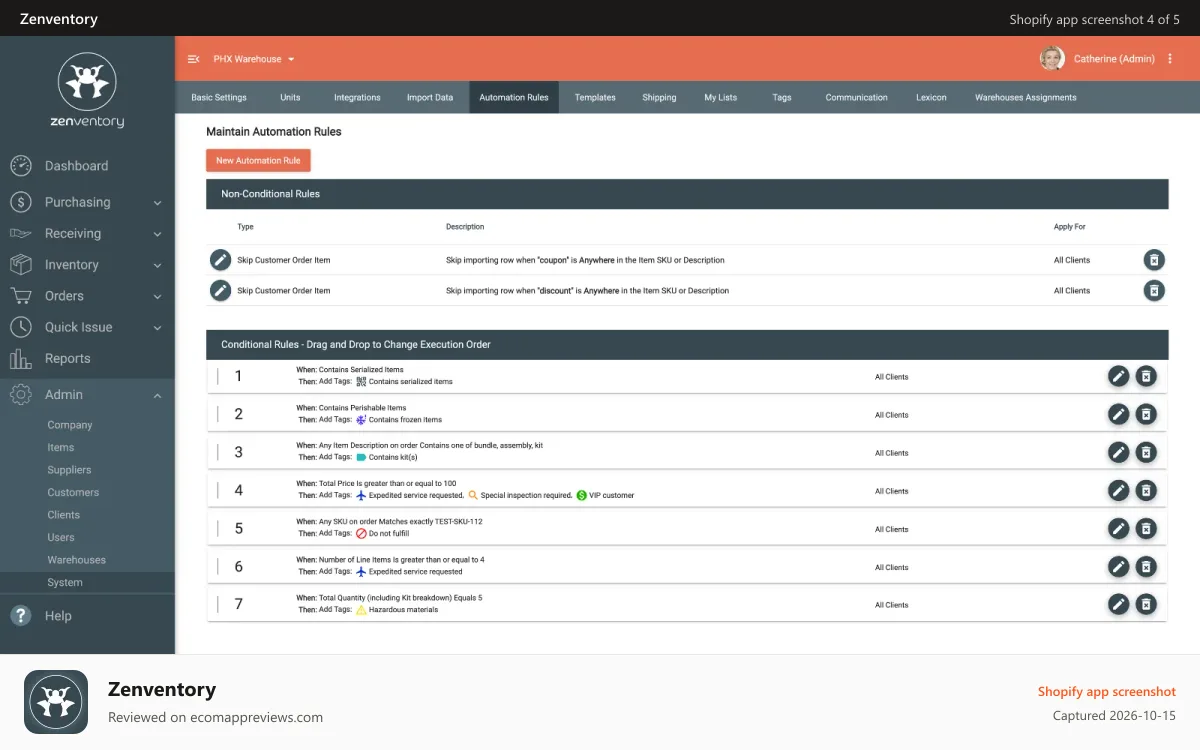This screenshot has width=1200, height=750.
Task: Switch to the Integrations tab
Action: click(x=357, y=97)
